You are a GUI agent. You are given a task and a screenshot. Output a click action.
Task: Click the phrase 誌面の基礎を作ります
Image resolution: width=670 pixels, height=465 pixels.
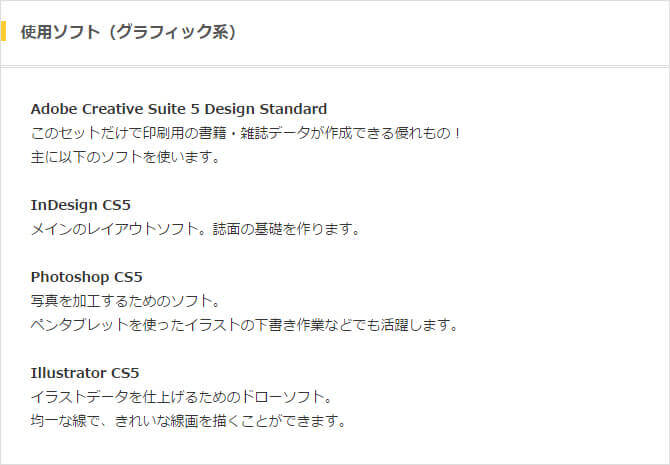point(286,230)
